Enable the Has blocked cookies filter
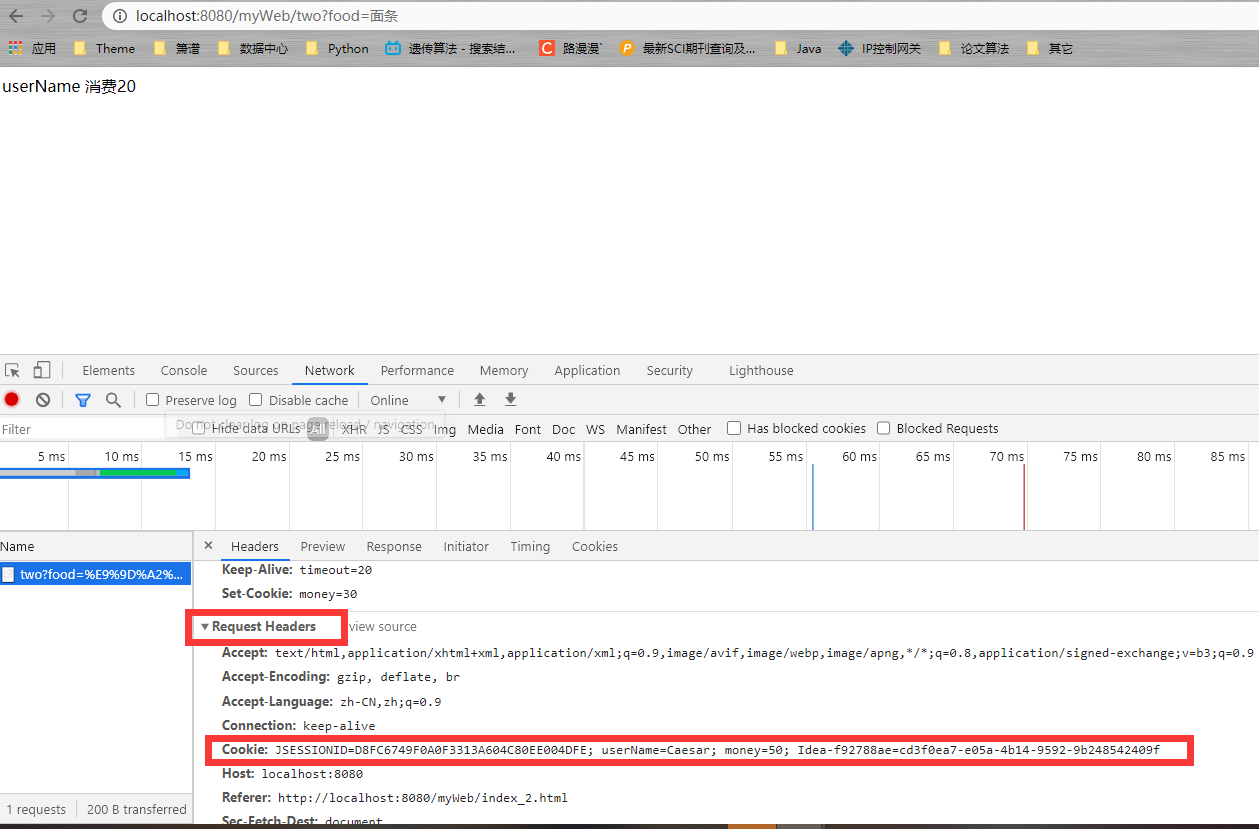 [x=734, y=428]
